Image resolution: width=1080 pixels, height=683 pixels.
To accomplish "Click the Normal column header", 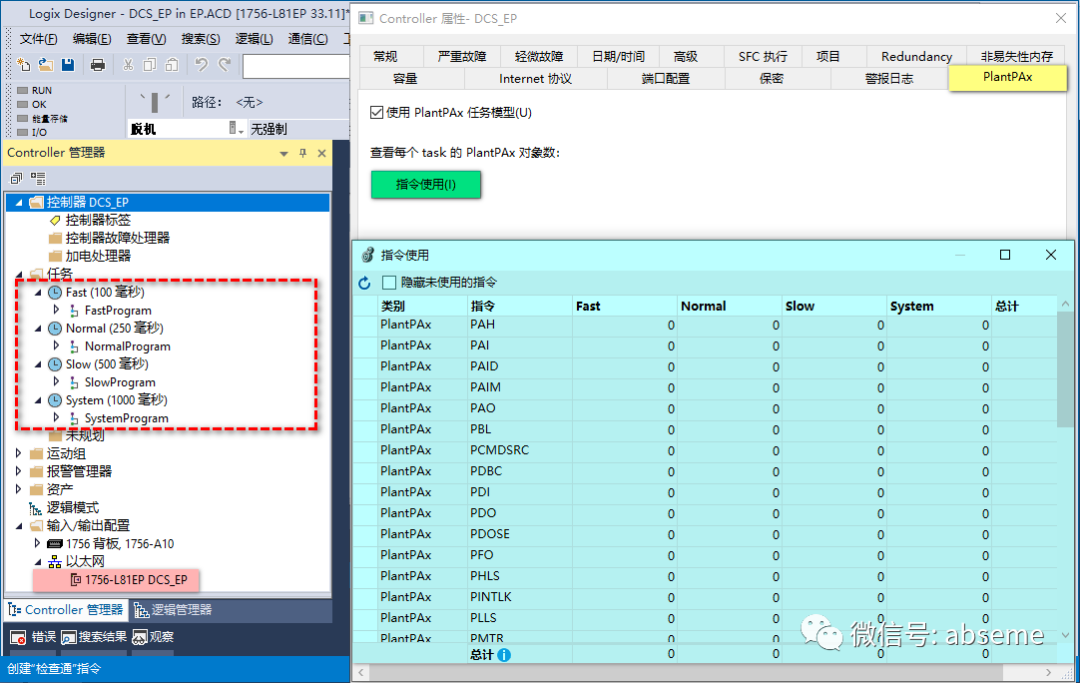I will point(729,306).
